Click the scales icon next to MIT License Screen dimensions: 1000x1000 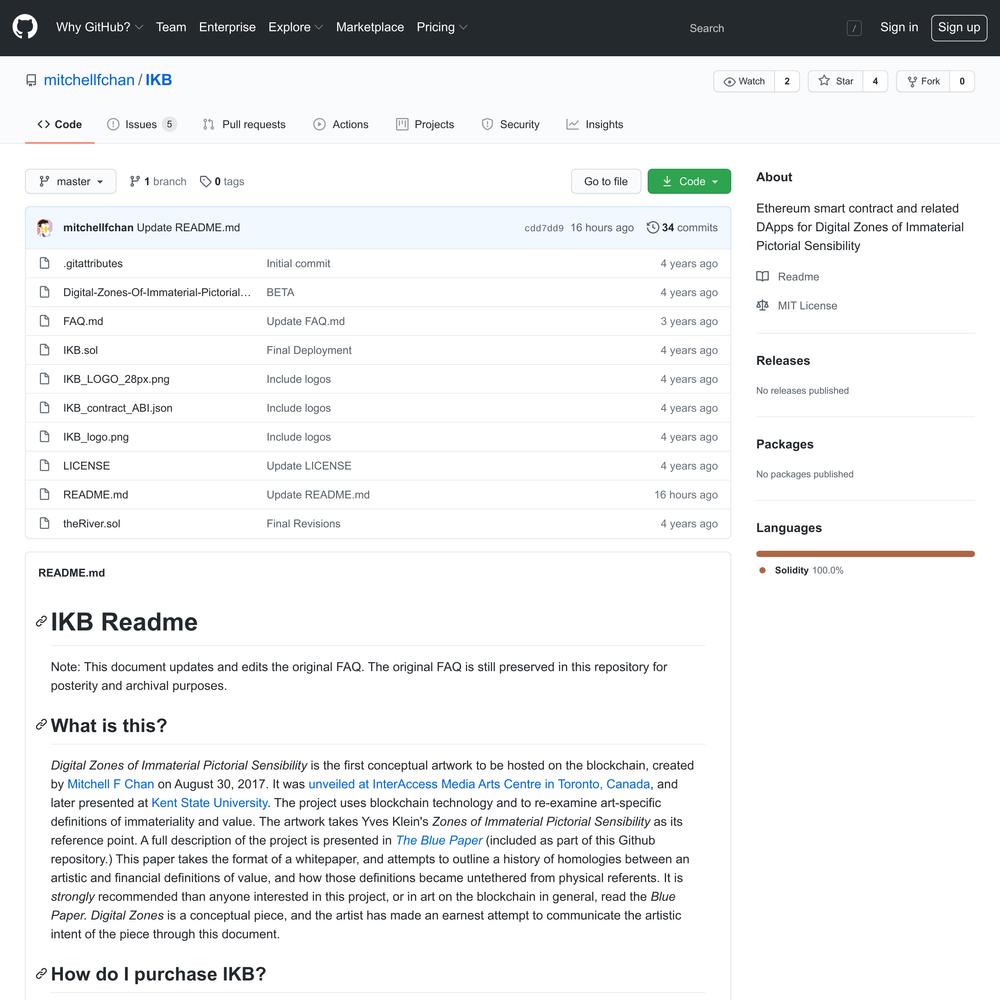pyautogui.click(x=762, y=305)
